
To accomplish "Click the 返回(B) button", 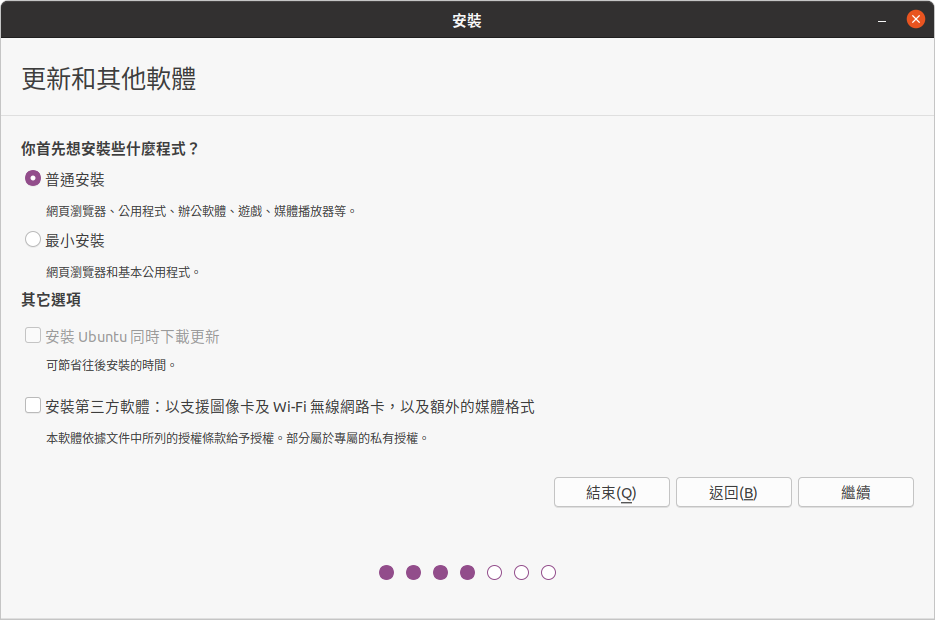I will coord(733,492).
